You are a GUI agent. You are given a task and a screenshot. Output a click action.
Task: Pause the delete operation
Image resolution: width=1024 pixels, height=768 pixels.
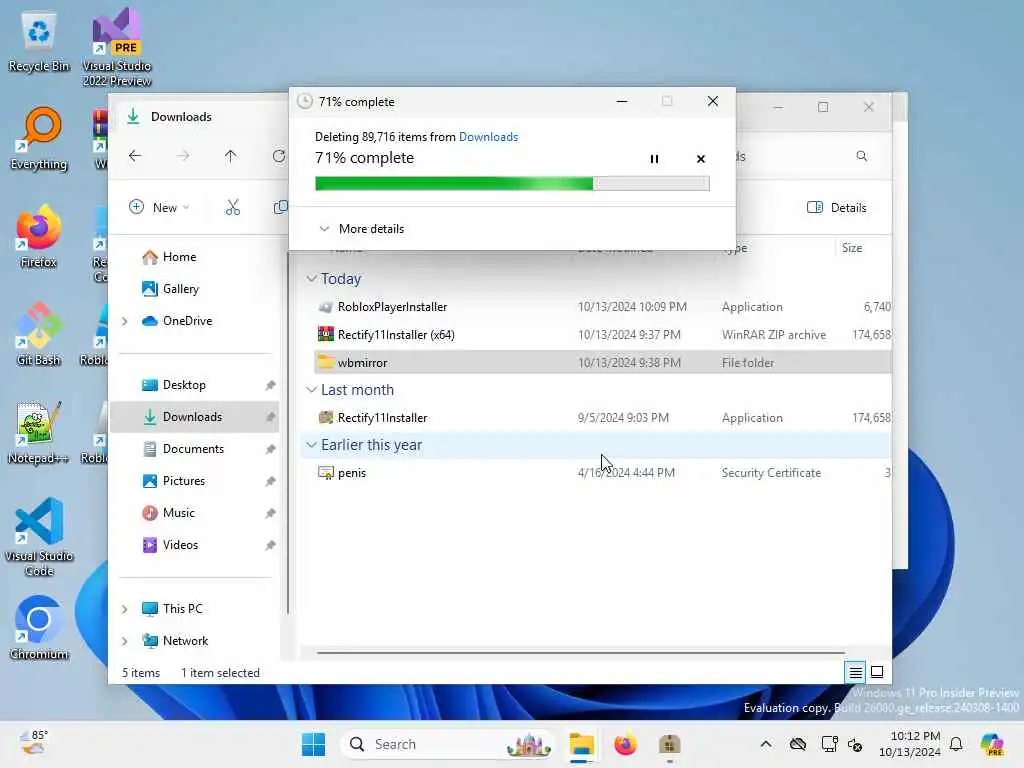point(654,159)
